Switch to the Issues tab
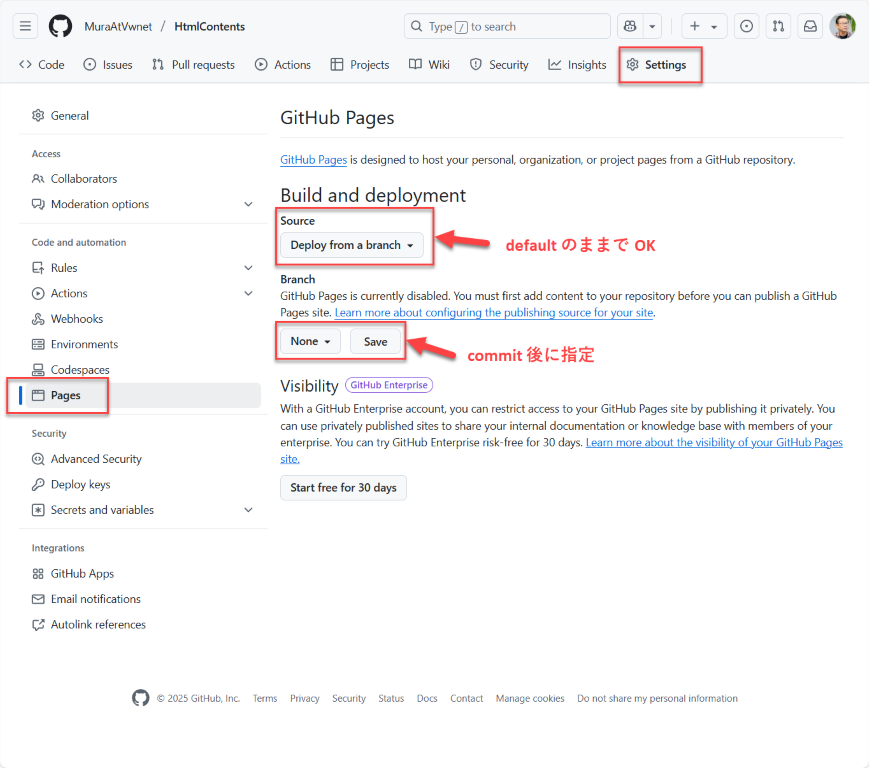 pyautogui.click(x=108, y=65)
